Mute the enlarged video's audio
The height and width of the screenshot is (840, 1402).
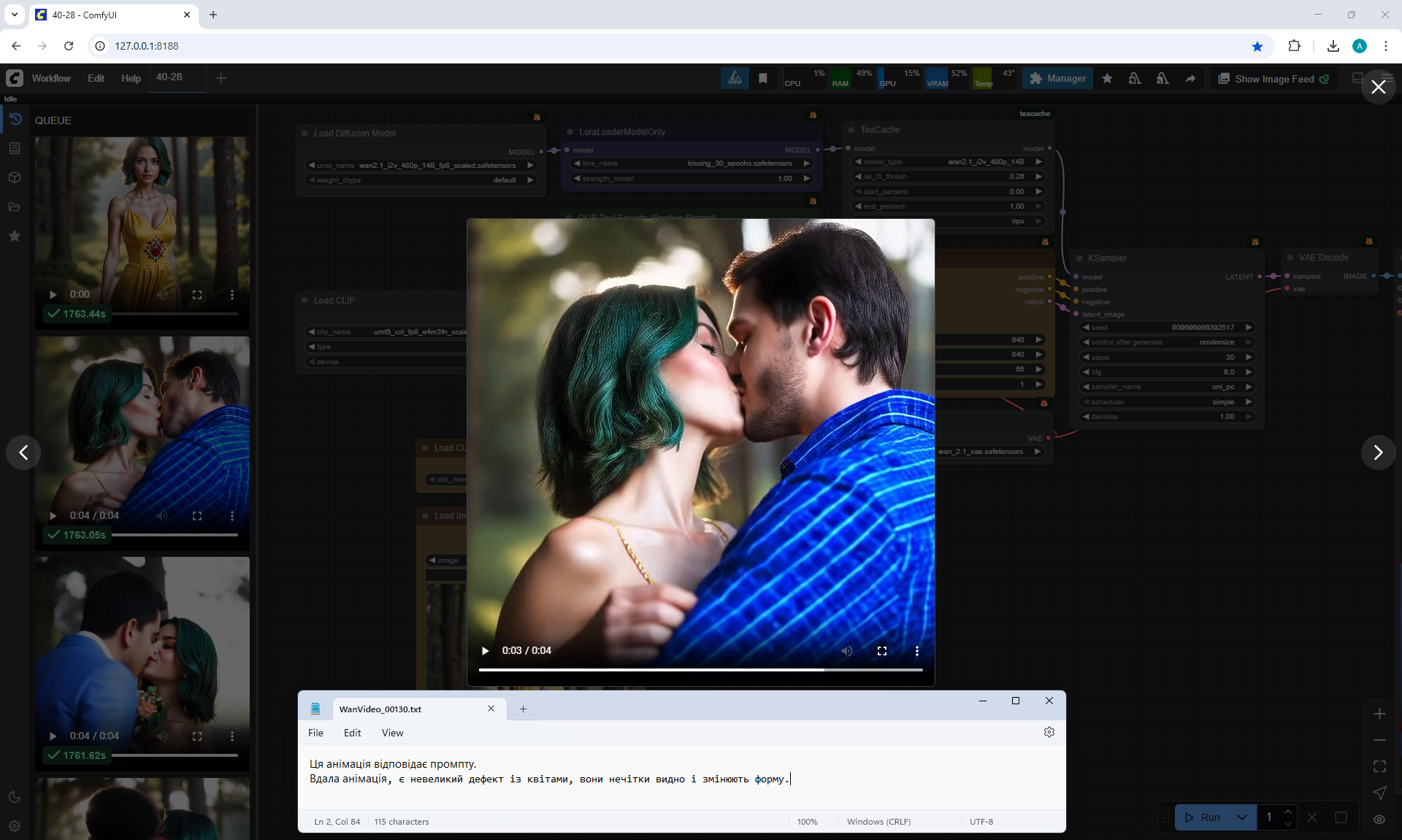pos(846,650)
